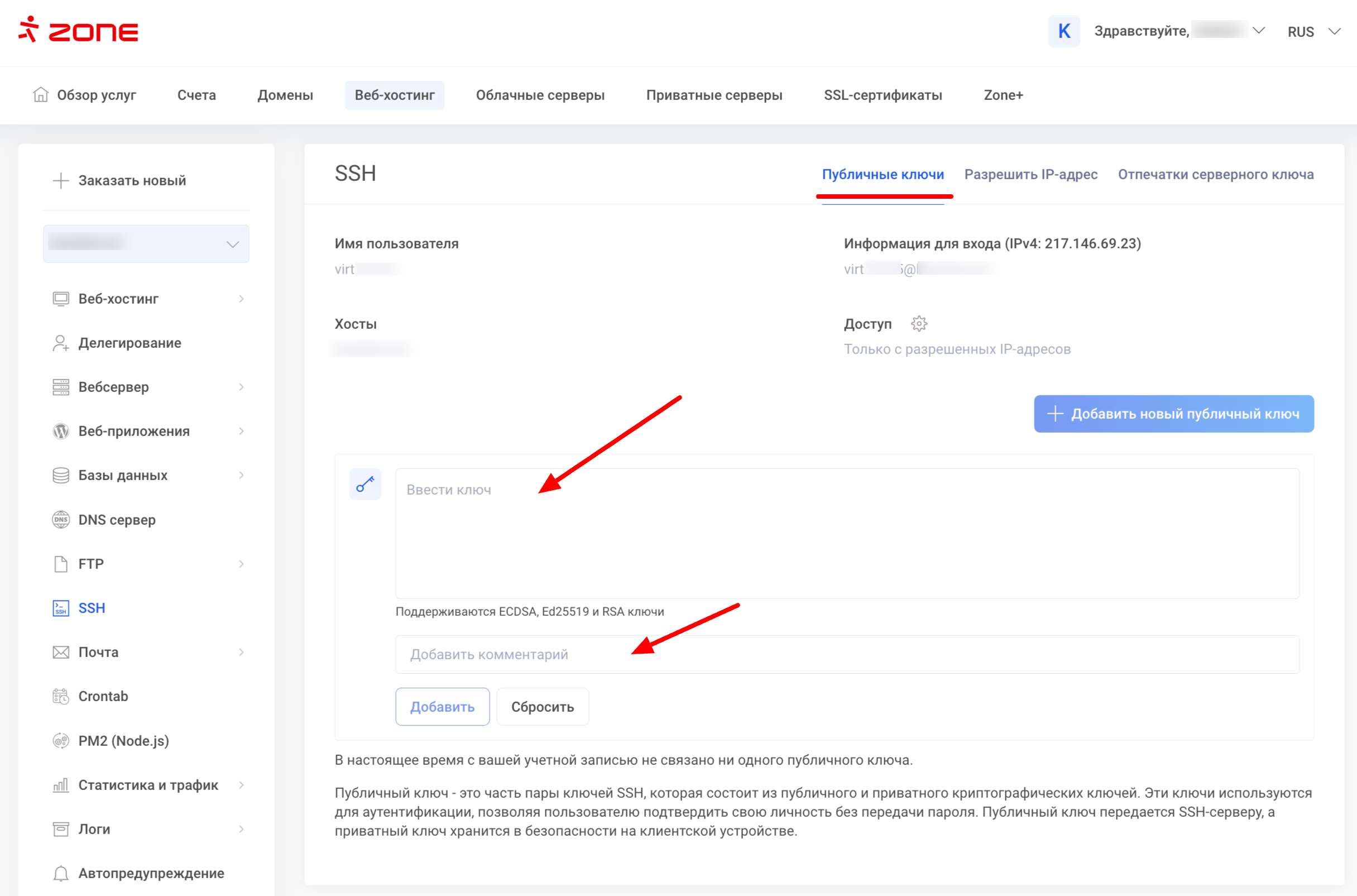Screen dimensions: 1357x896
Task: Click the Добавить комментарий field
Action: [x=847, y=654]
